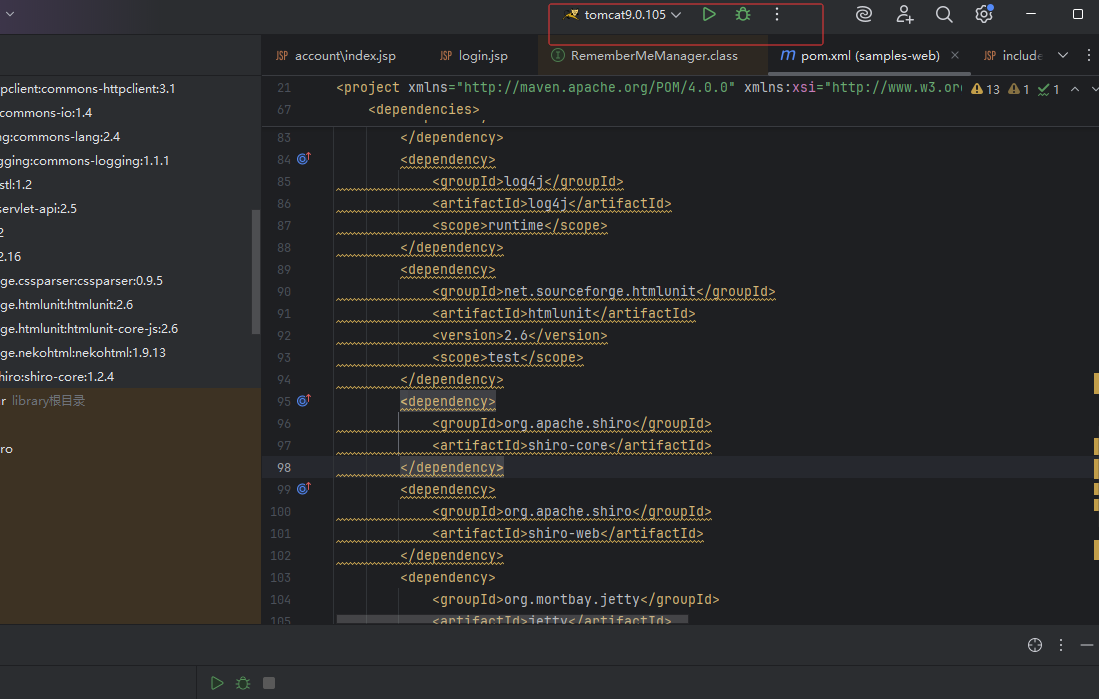The width and height of the screenshot is (1099, 699).
Task: Click the crosshair locate icon in bottom panel
Action: pos(1035,645)
